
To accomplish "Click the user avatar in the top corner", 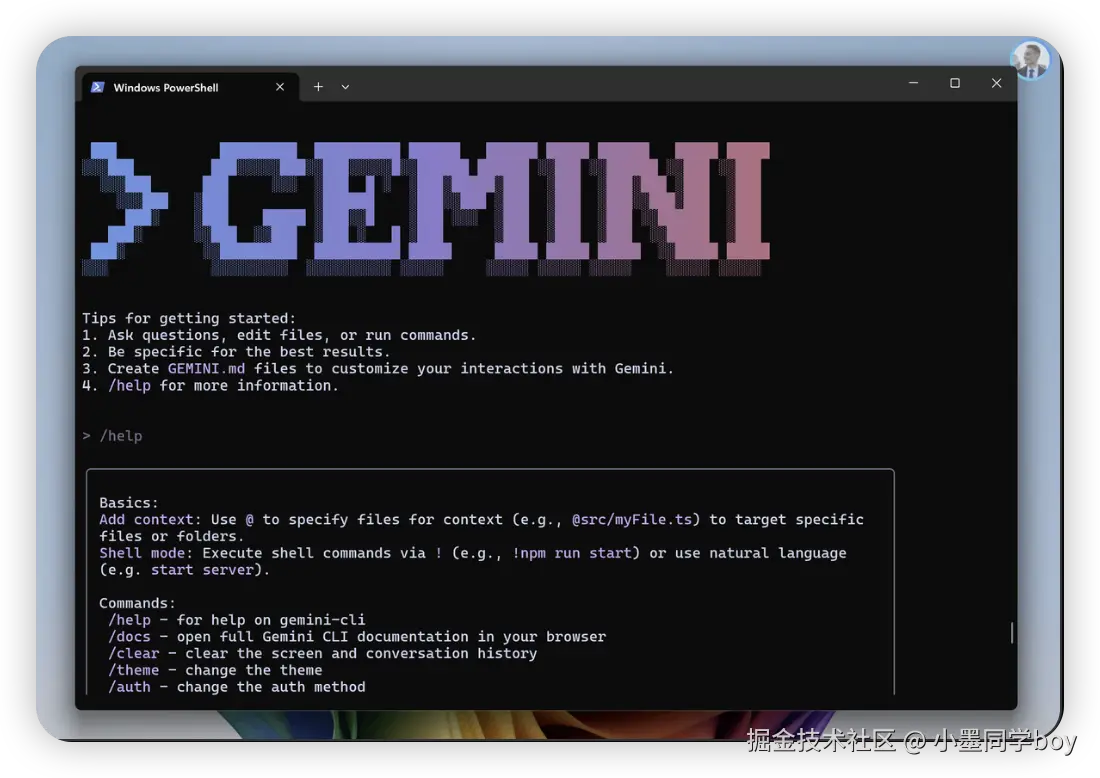I will coord(1030,60).
